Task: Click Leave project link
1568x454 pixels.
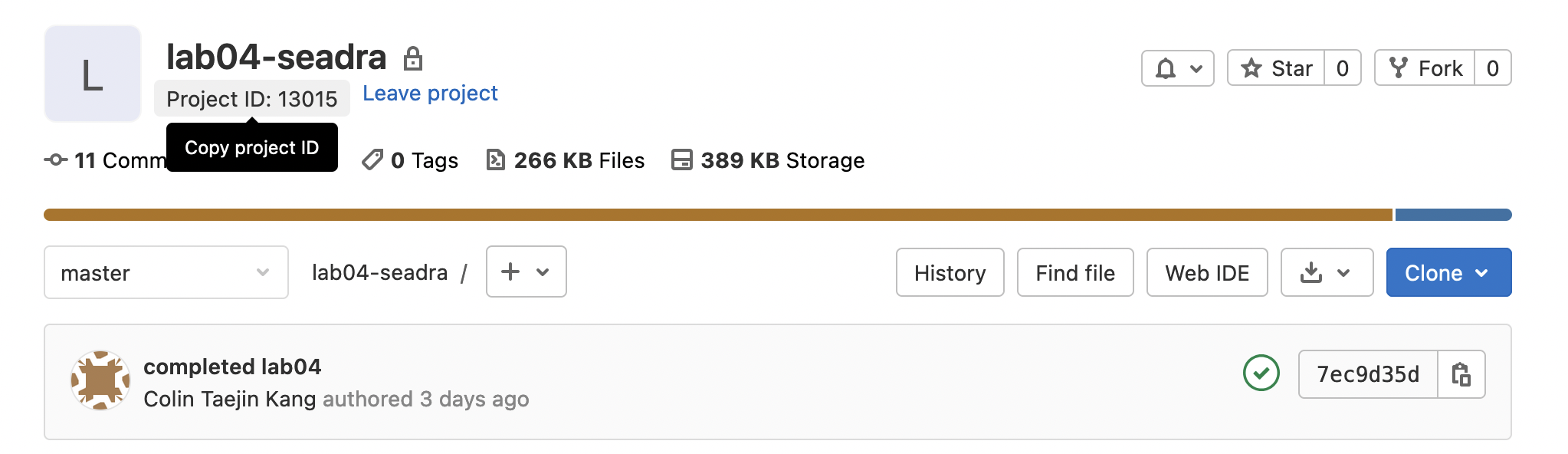Action: pyautogui.click(x=430, y=94)
